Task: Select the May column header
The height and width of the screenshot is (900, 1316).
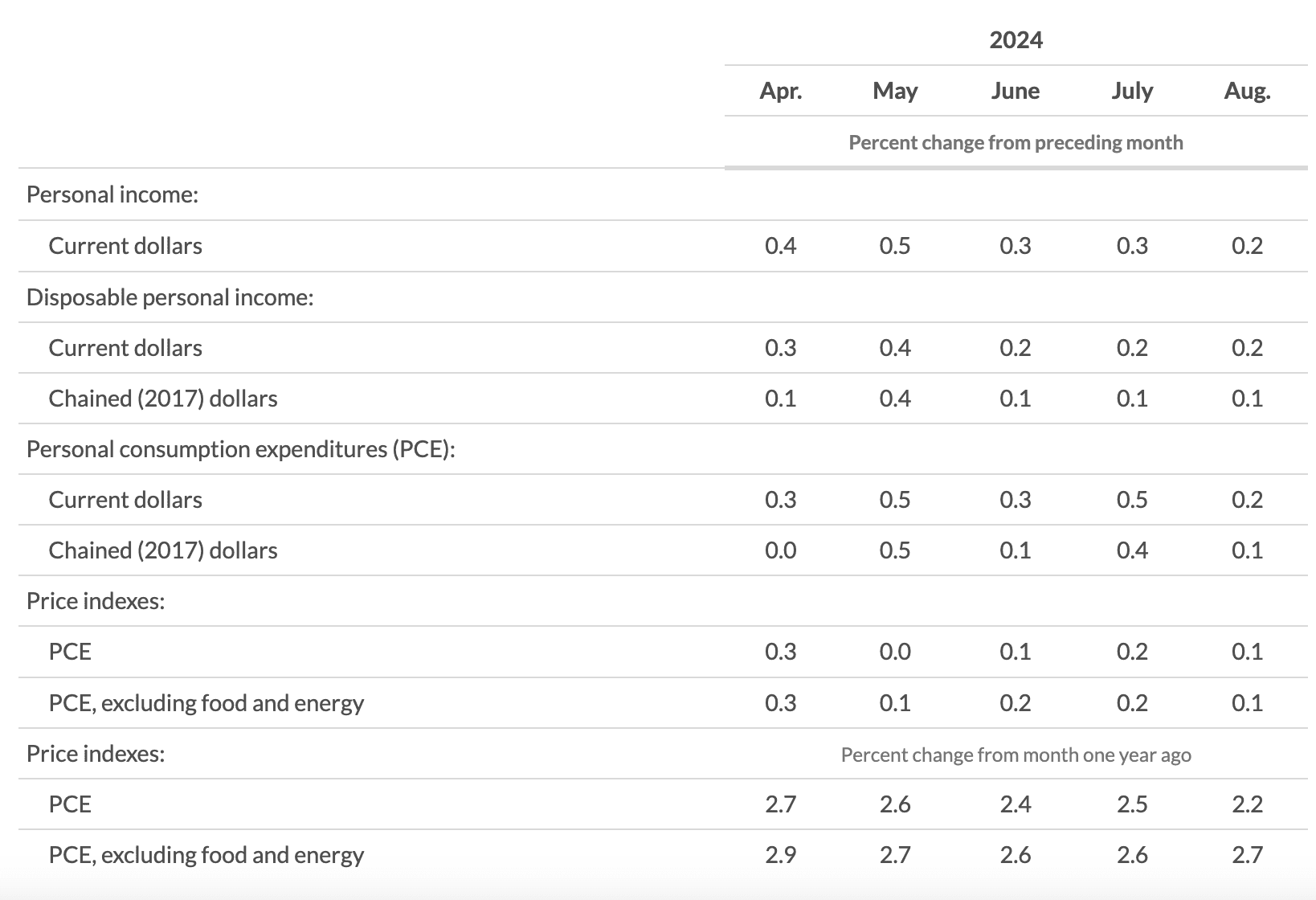Action: 895,91
